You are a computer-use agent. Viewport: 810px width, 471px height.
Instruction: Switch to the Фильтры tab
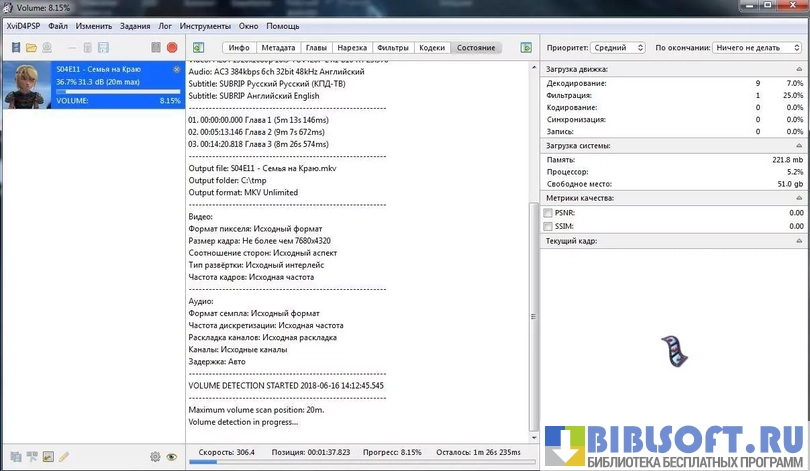(x=393, y=47)
